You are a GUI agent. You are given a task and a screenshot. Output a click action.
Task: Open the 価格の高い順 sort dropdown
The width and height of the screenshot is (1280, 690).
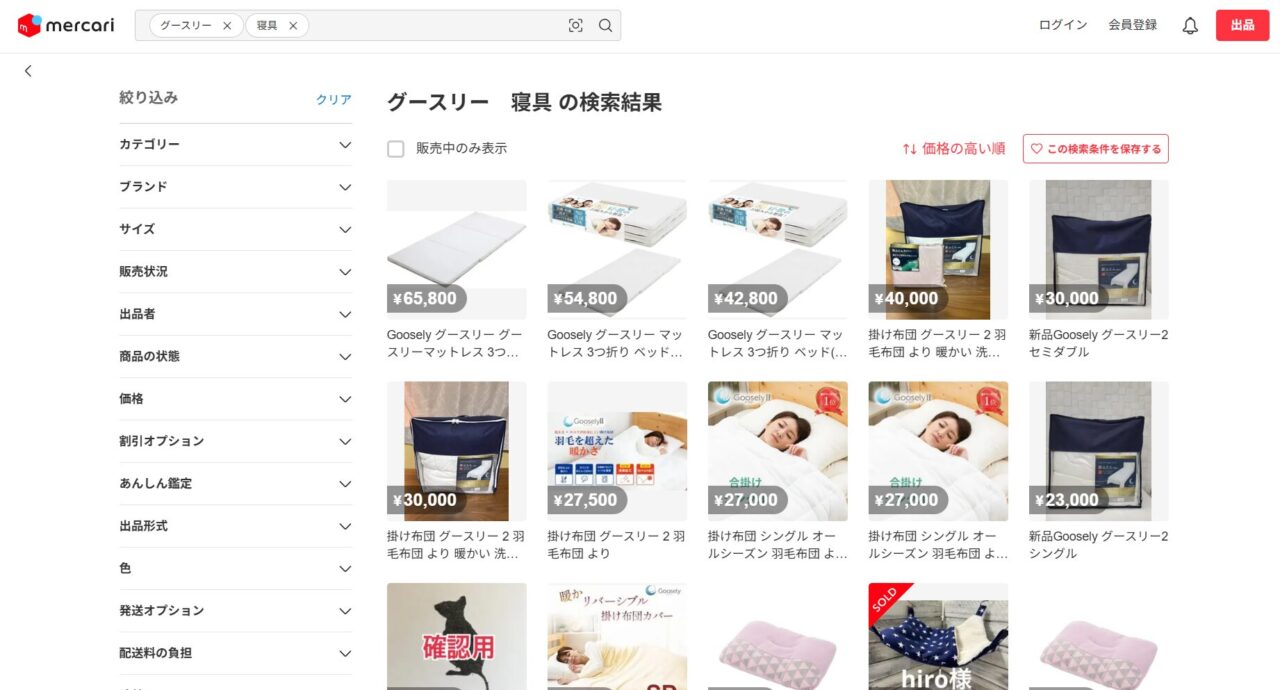[954, 149]
